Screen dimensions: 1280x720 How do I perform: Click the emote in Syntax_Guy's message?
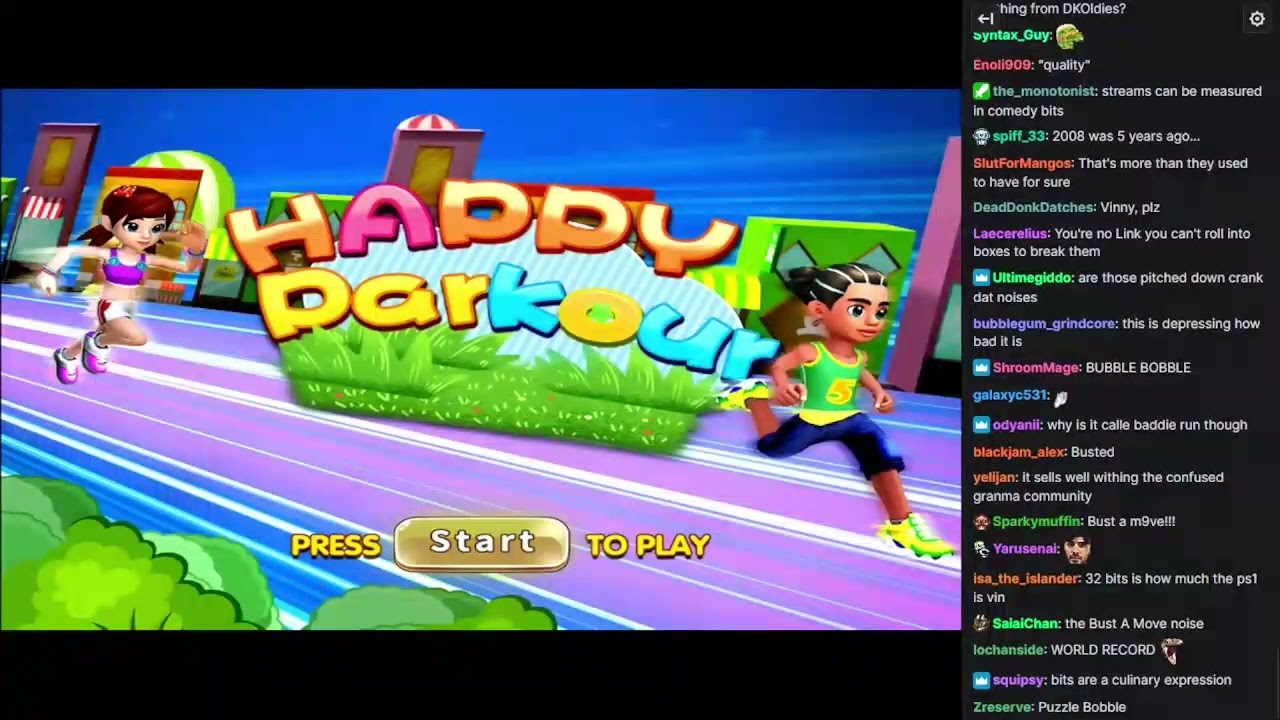pyautogui.click(x=1069, y=36)
